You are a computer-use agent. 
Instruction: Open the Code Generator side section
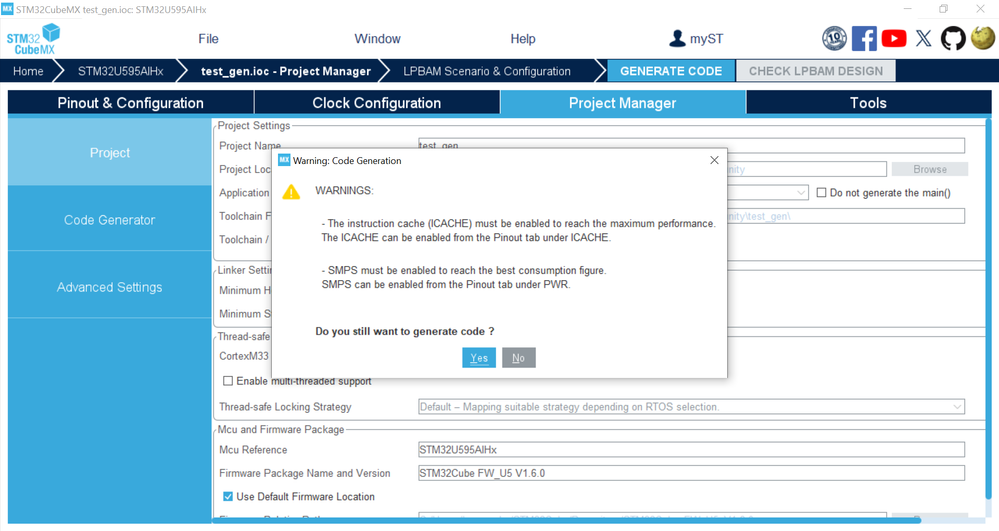coord(110,220)
